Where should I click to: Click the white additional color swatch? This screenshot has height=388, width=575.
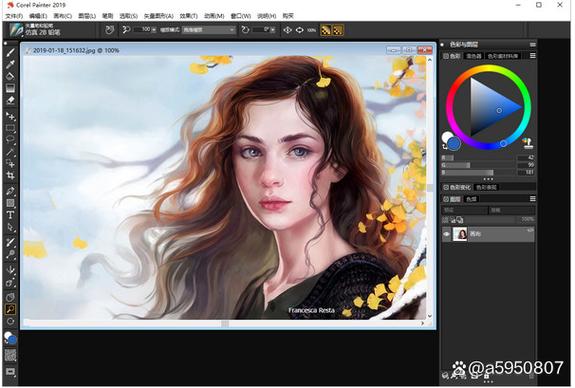pos(446,137)
